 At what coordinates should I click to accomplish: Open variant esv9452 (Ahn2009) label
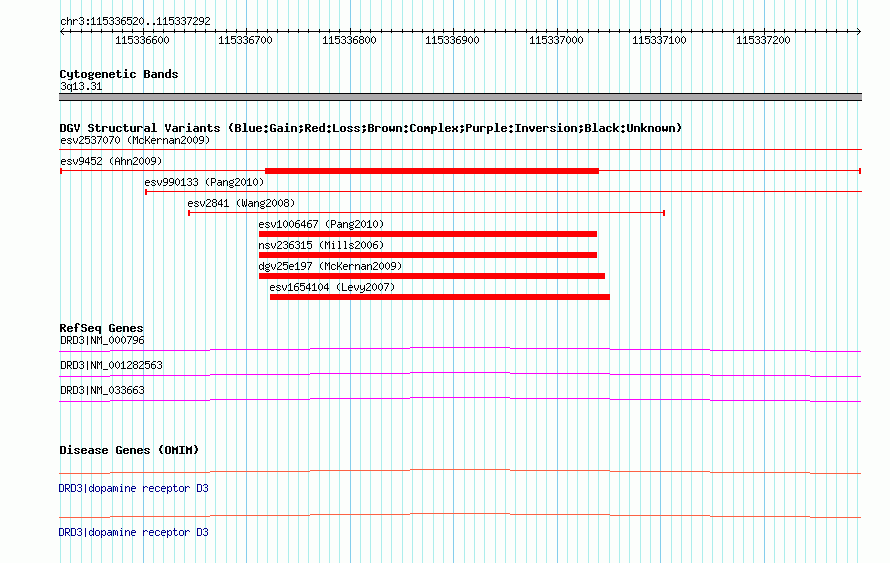pyautogui.click(x=111, y=161)
